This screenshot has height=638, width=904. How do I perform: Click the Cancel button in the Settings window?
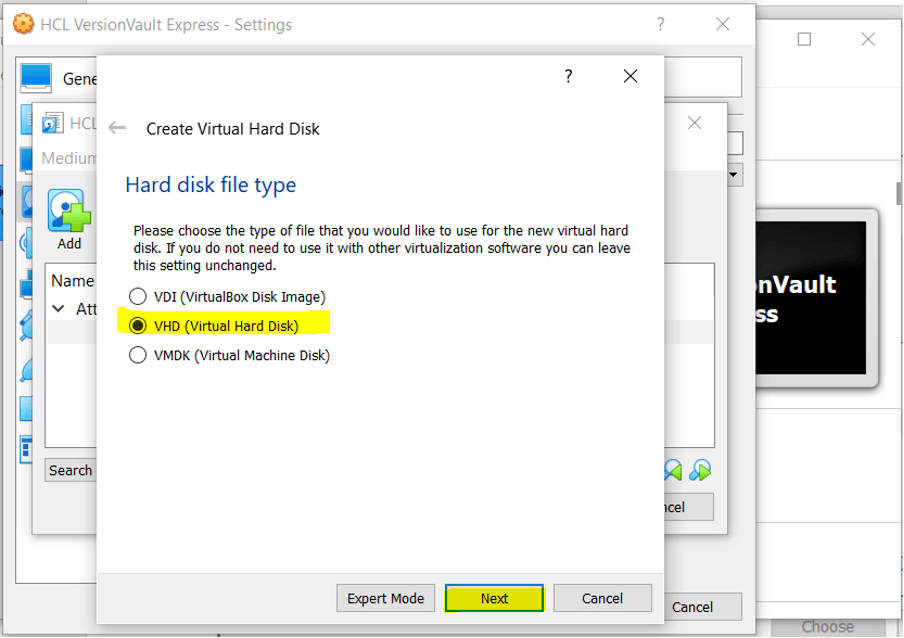tap(692, 607)
